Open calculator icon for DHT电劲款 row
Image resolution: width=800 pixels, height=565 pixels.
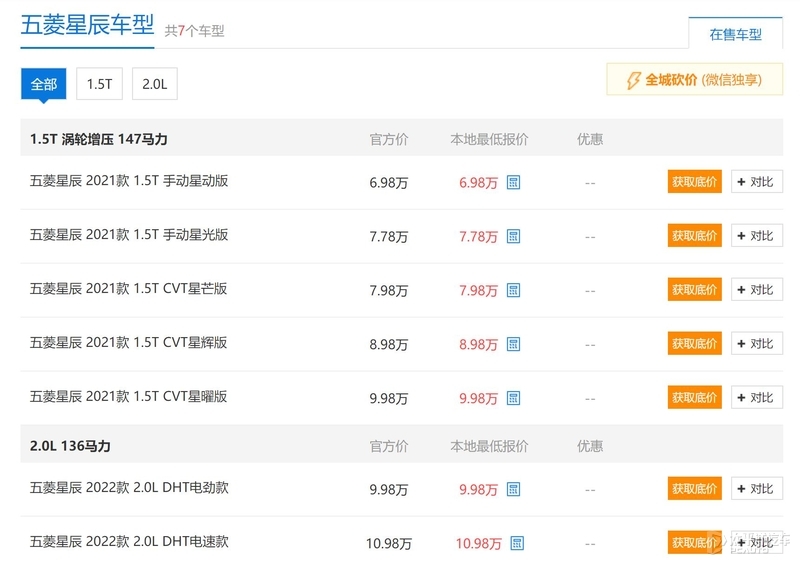(513, 489)
